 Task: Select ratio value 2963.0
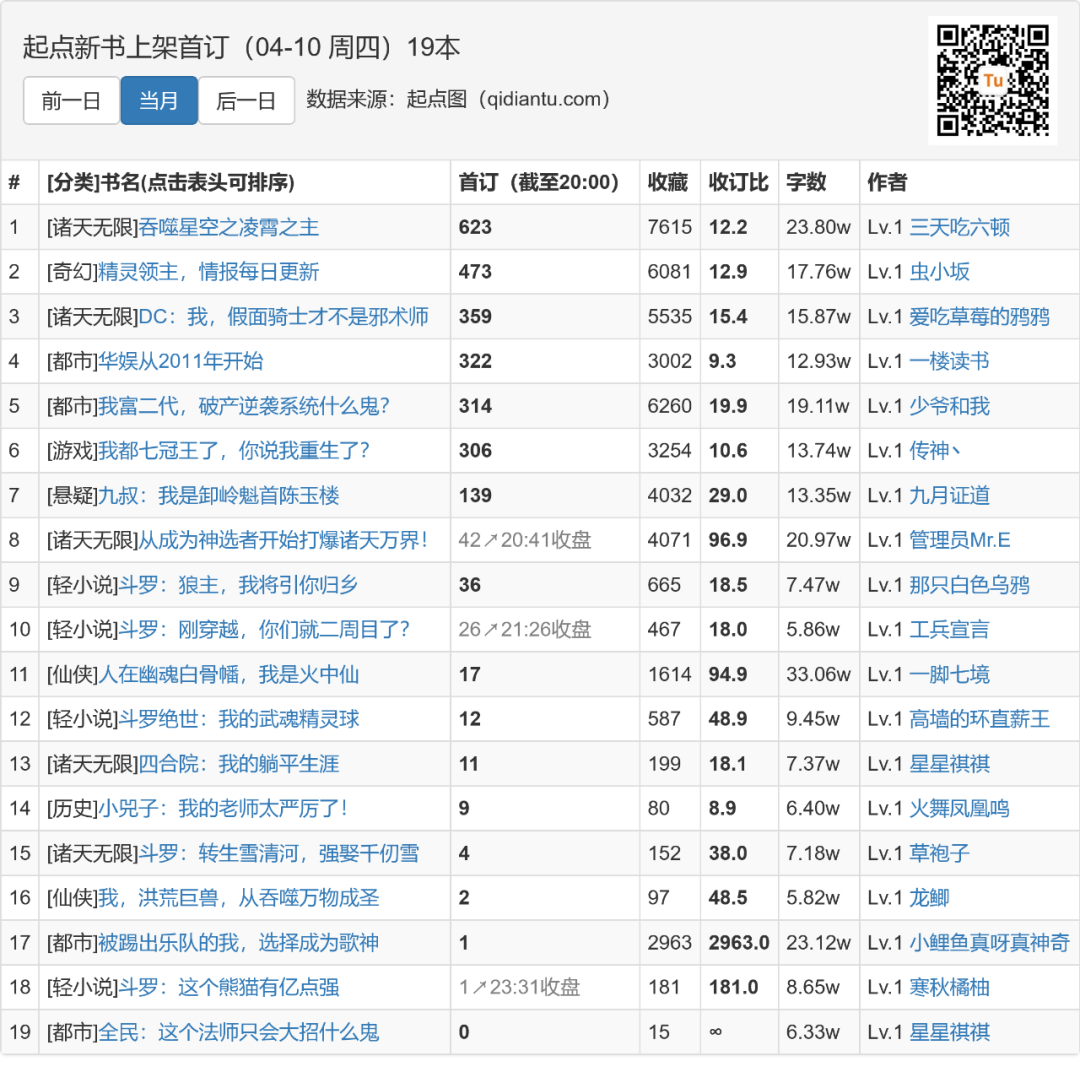click(x=738, y=943)
